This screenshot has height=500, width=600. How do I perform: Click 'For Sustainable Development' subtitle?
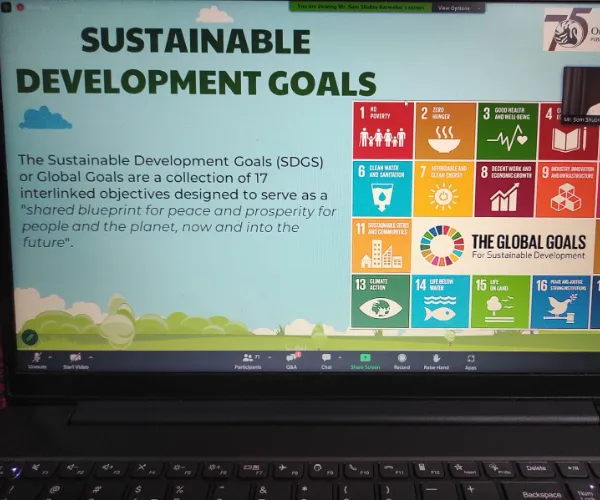(528, 255)
